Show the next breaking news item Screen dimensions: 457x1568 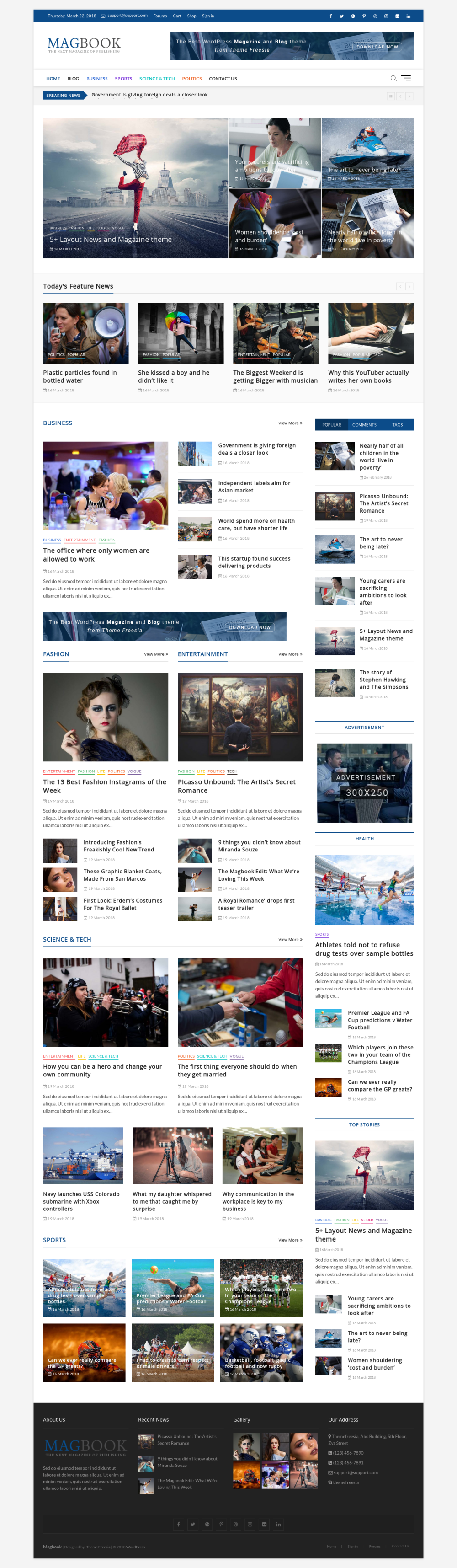click(409, 96)
